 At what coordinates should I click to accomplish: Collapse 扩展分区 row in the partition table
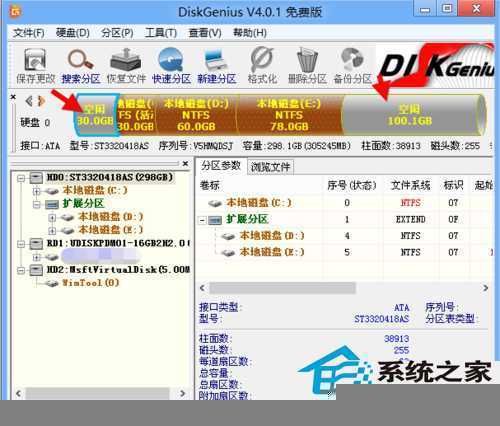202,220
